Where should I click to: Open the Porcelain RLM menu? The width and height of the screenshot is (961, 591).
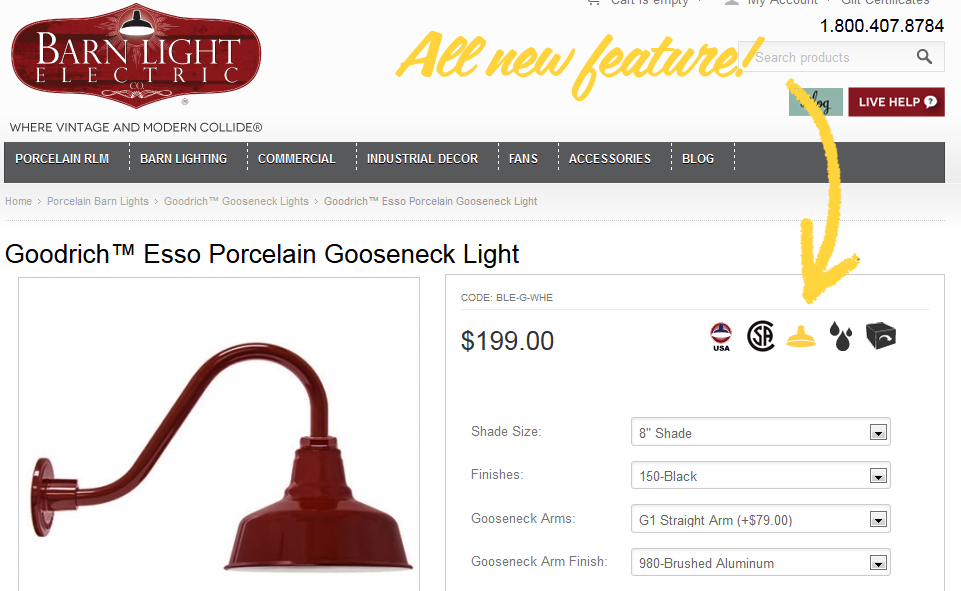pos(62,159)
